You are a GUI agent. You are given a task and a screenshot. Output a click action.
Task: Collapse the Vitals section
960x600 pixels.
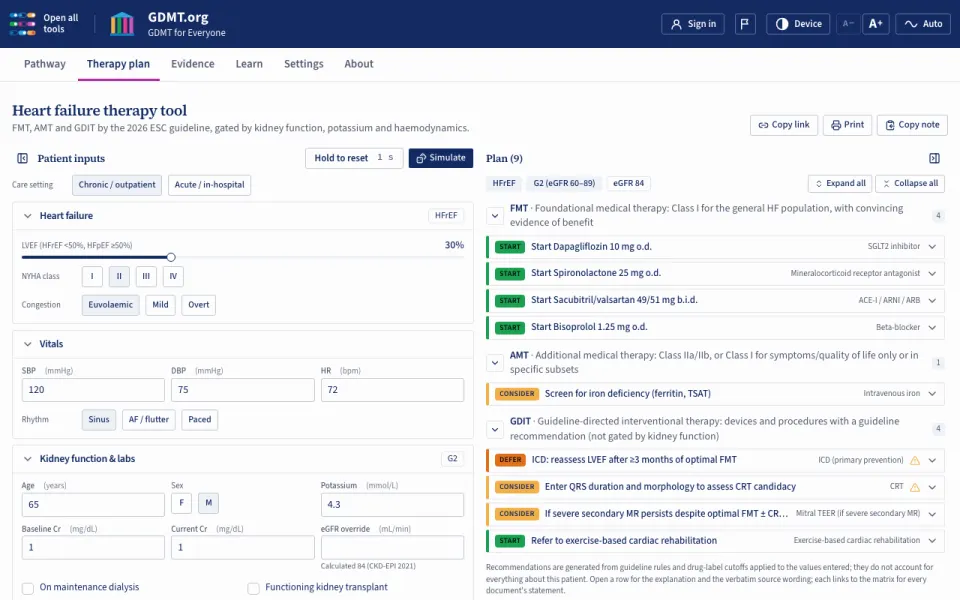(28, 344)
